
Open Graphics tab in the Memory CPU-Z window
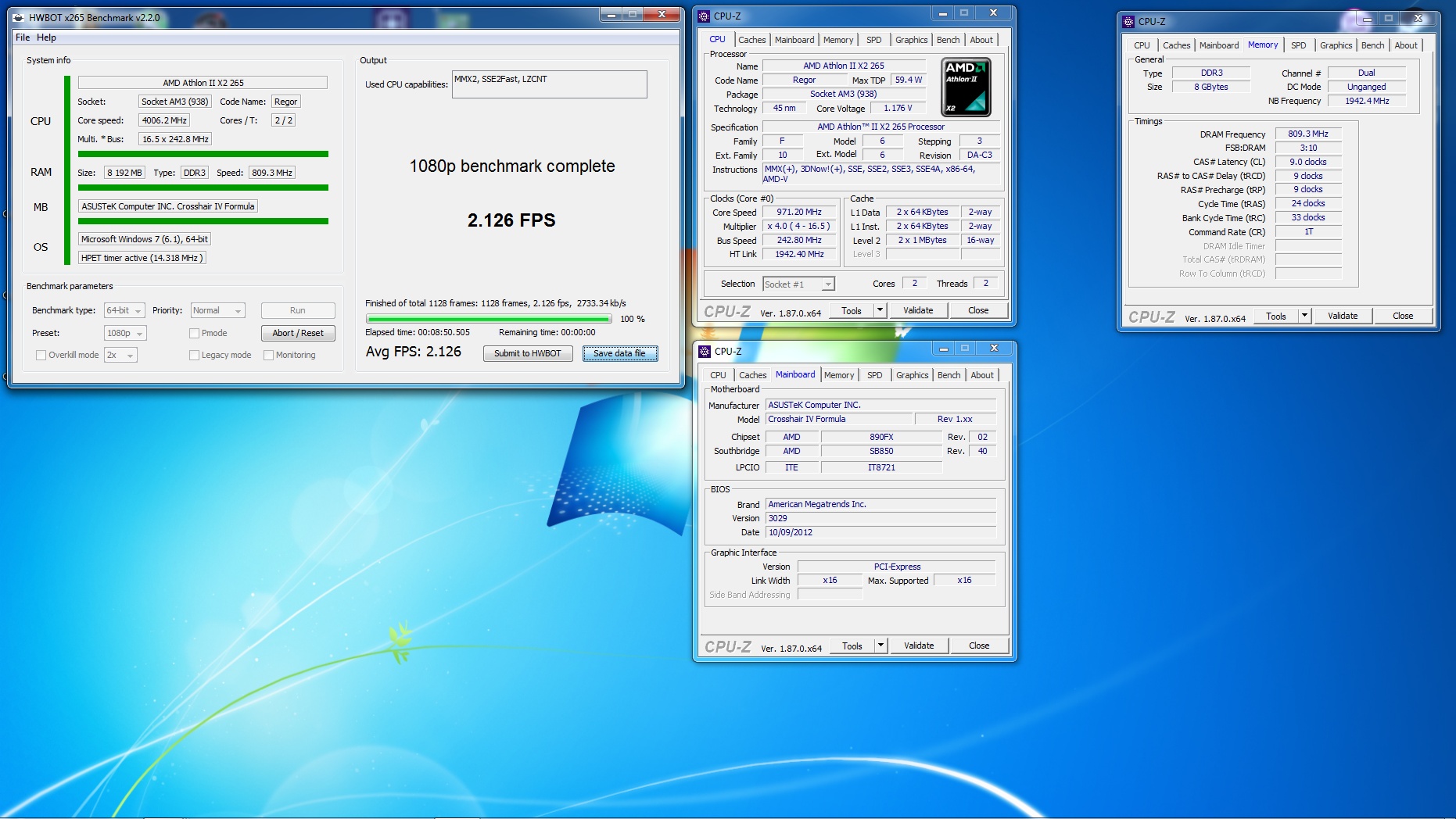click(1336, 45)
